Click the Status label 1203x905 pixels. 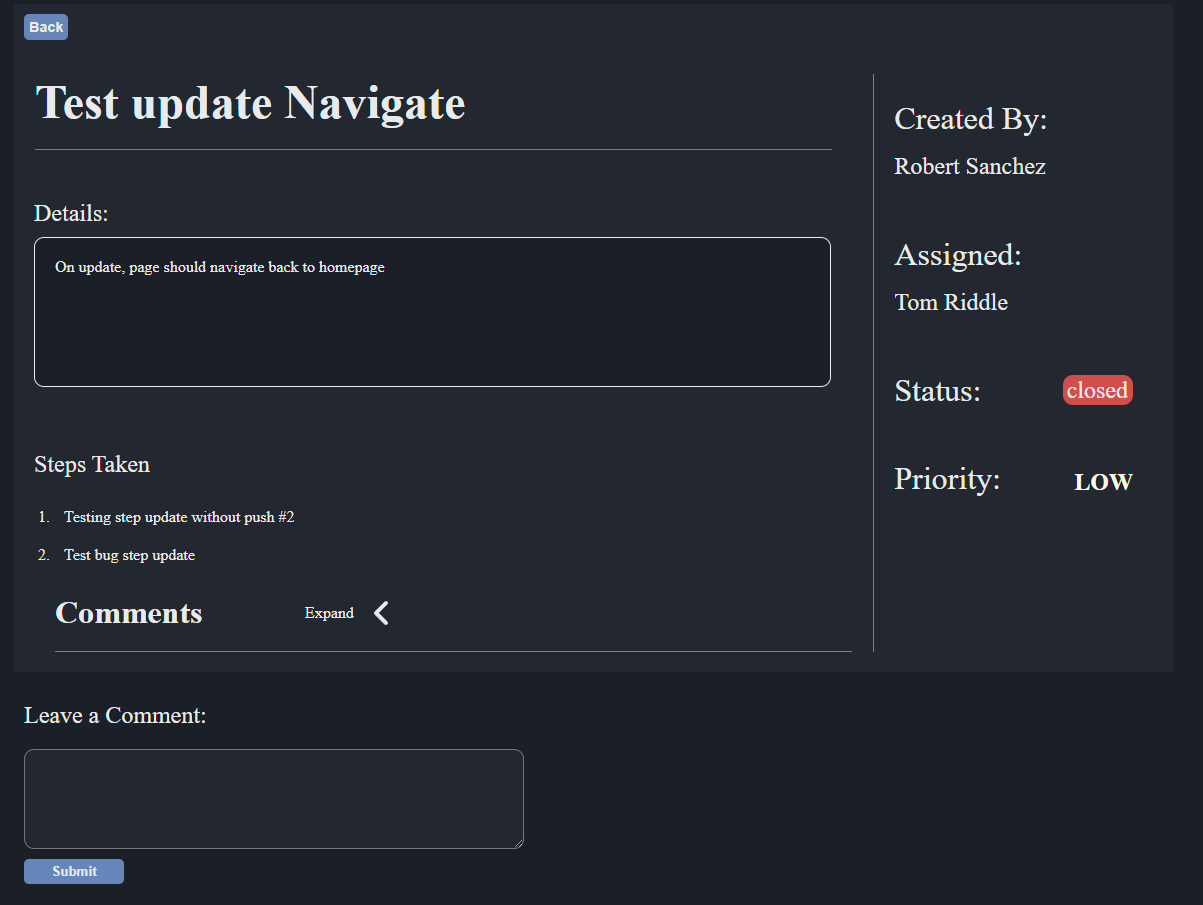[937, 391]
